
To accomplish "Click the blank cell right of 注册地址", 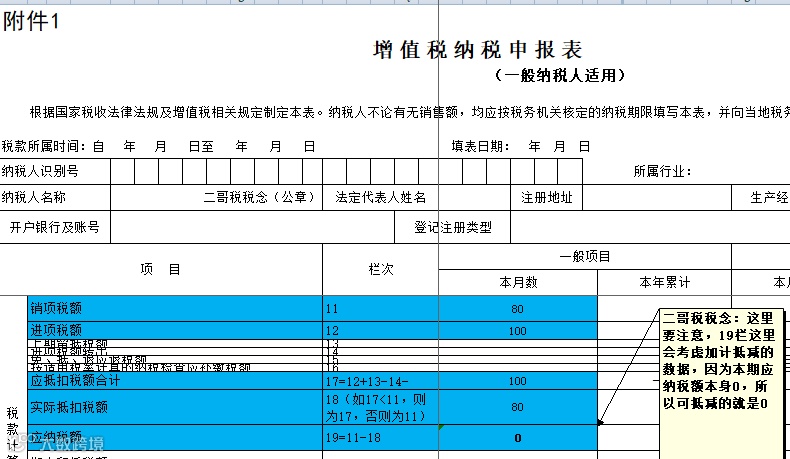I will [x=657, y=197].
